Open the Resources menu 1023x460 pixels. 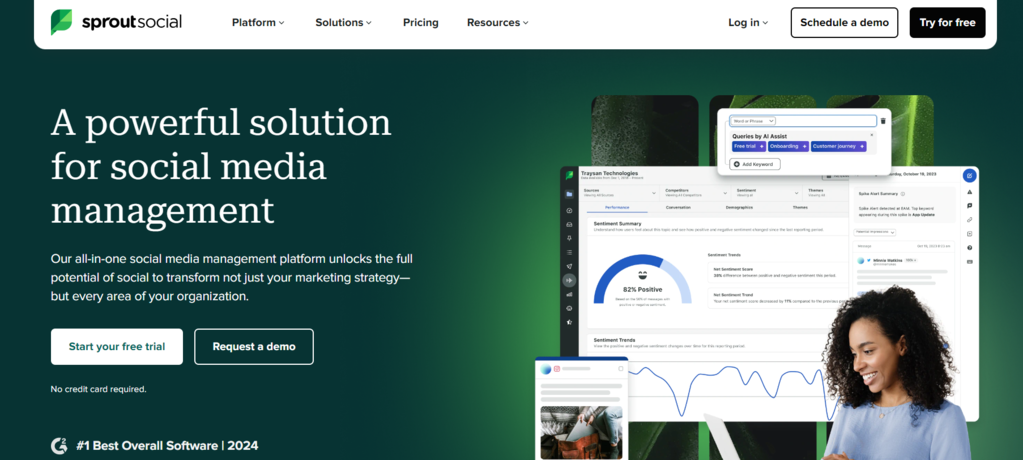[x=498, y=22]
